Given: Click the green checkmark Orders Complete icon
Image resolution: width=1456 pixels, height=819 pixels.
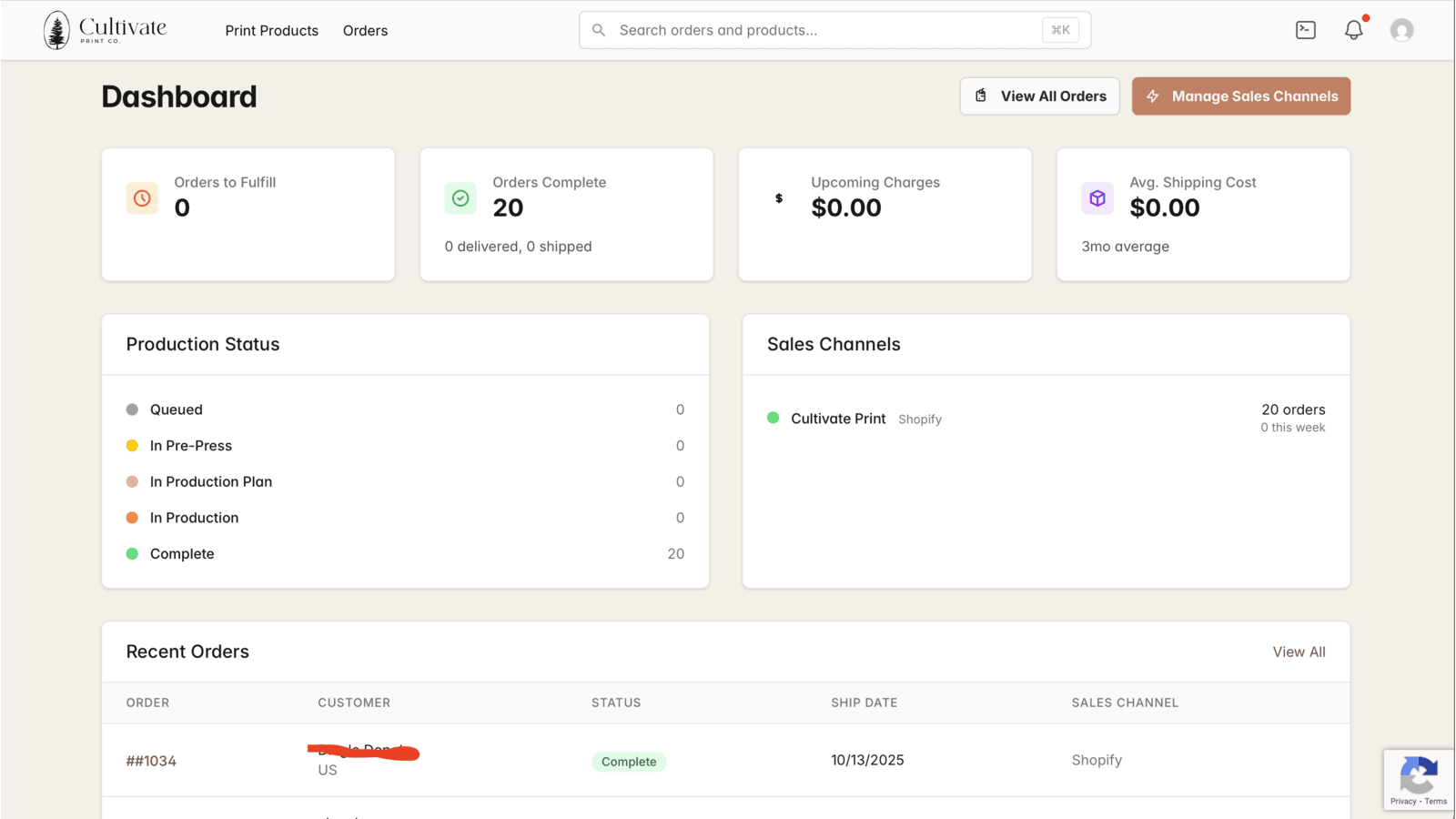Looking at the screenshot, I should pos(460,197).
